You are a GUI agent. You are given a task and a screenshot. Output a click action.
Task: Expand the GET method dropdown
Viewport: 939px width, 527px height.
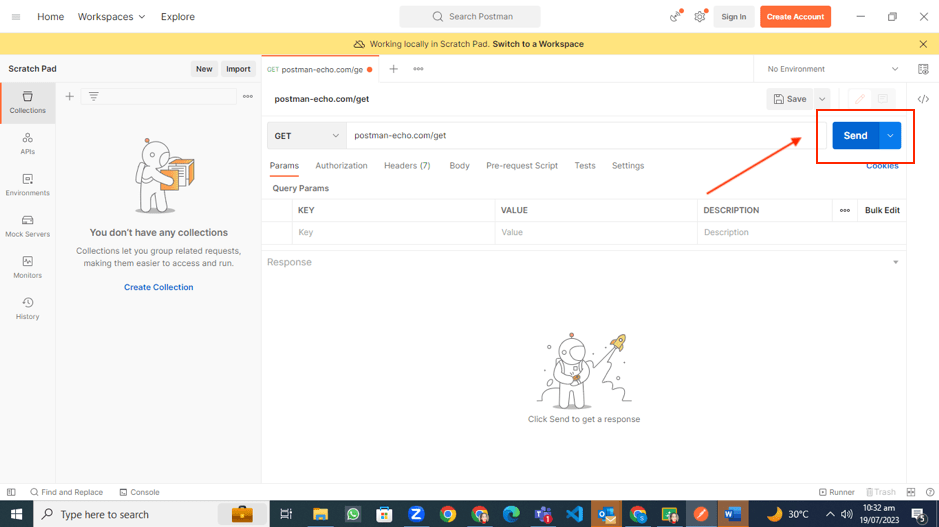click(x=306, y=136)
